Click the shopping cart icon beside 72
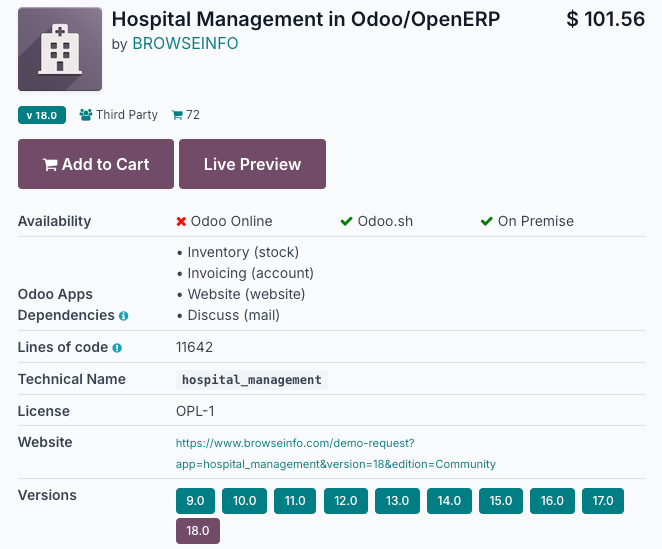The width and height of the screenshot is (662, 549). pyautogui.click(x=177, y=115)
